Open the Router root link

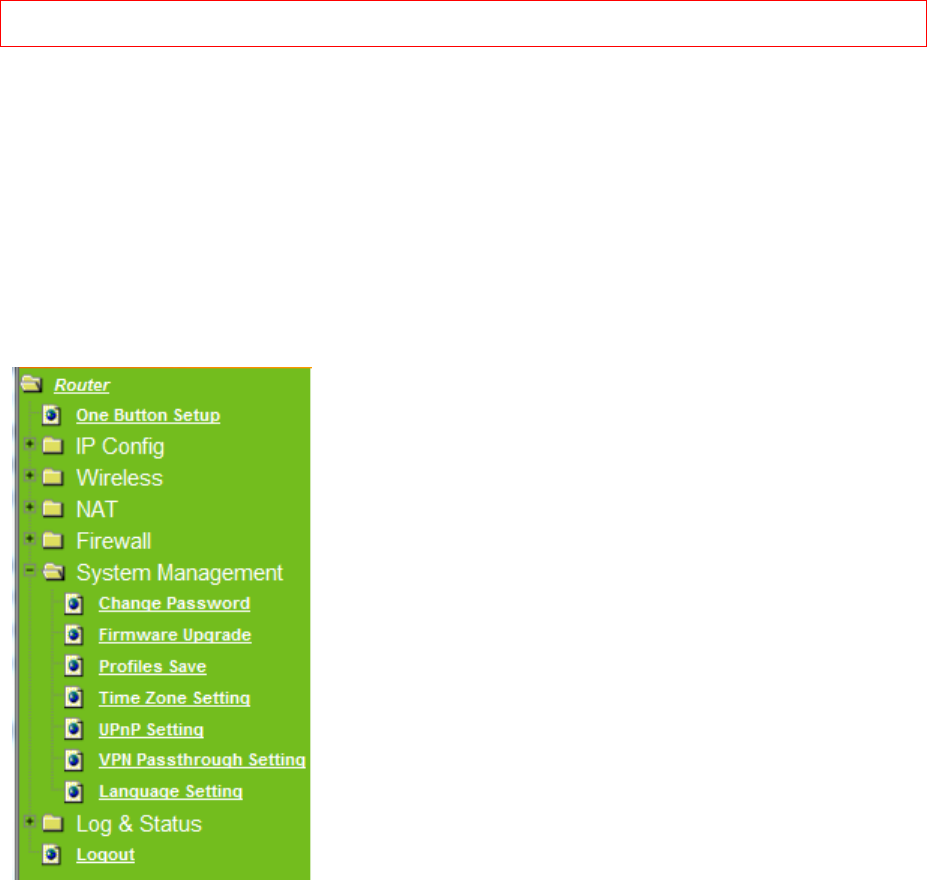[82, 385]
